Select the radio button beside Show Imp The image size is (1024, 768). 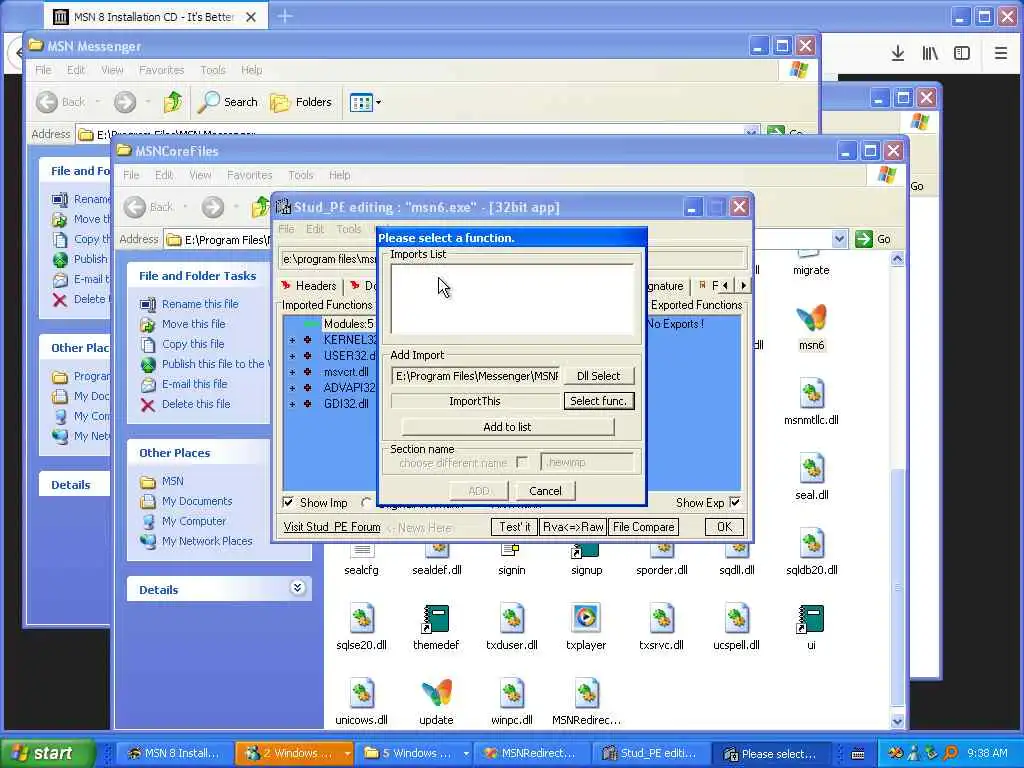point(367,502)
